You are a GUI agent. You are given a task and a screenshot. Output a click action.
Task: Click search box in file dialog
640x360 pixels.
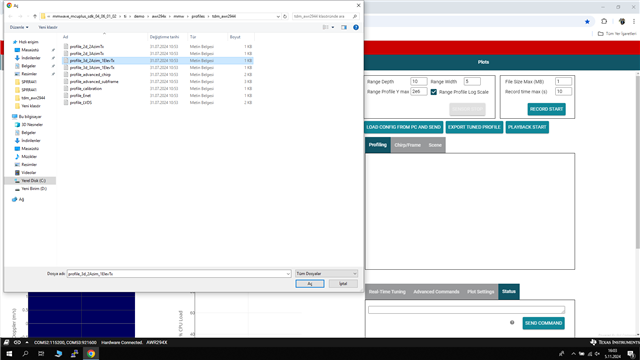click(x=322, y=16)
